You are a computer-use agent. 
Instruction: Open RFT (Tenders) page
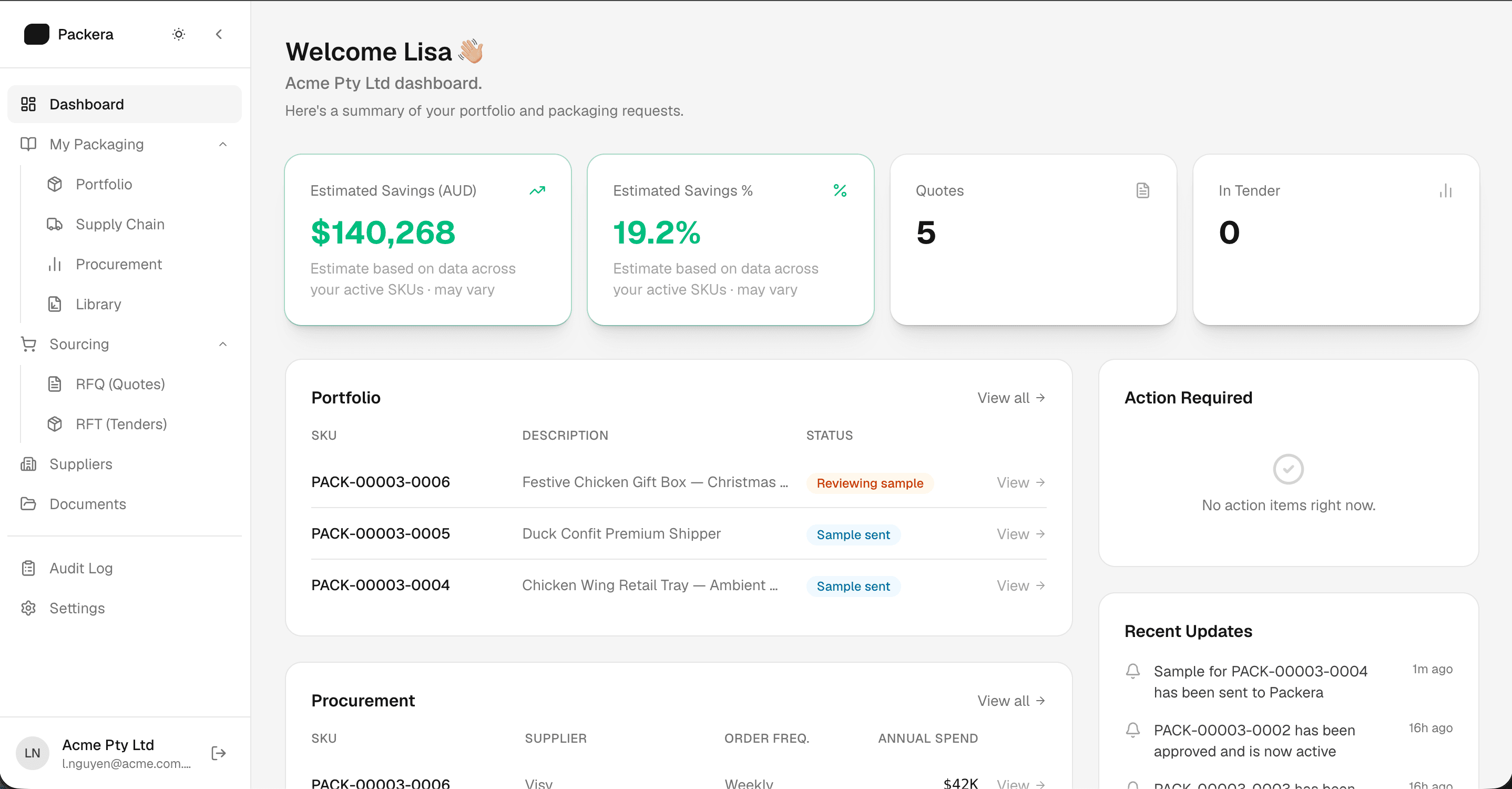click(121, 424)
